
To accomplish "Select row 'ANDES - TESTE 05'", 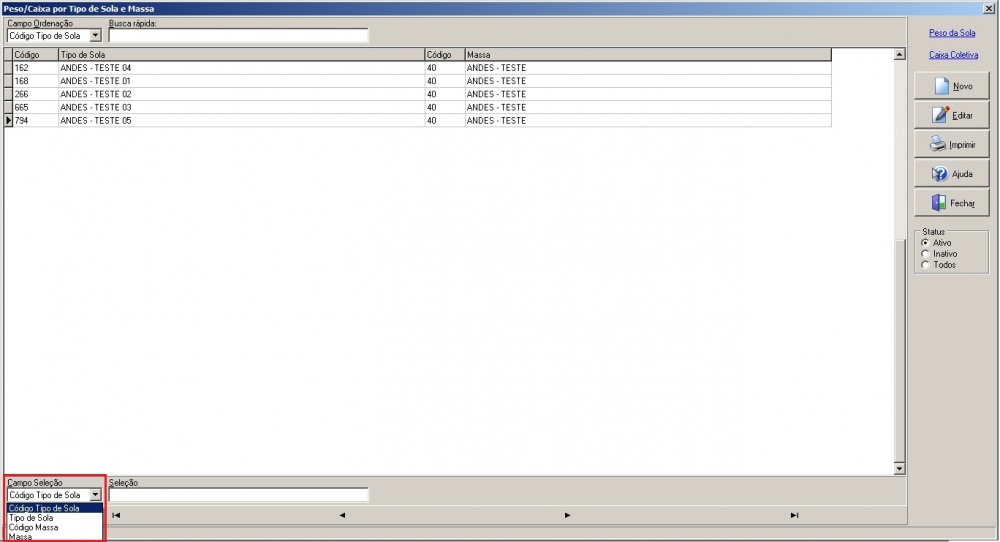I will click(x=418, y=121).
